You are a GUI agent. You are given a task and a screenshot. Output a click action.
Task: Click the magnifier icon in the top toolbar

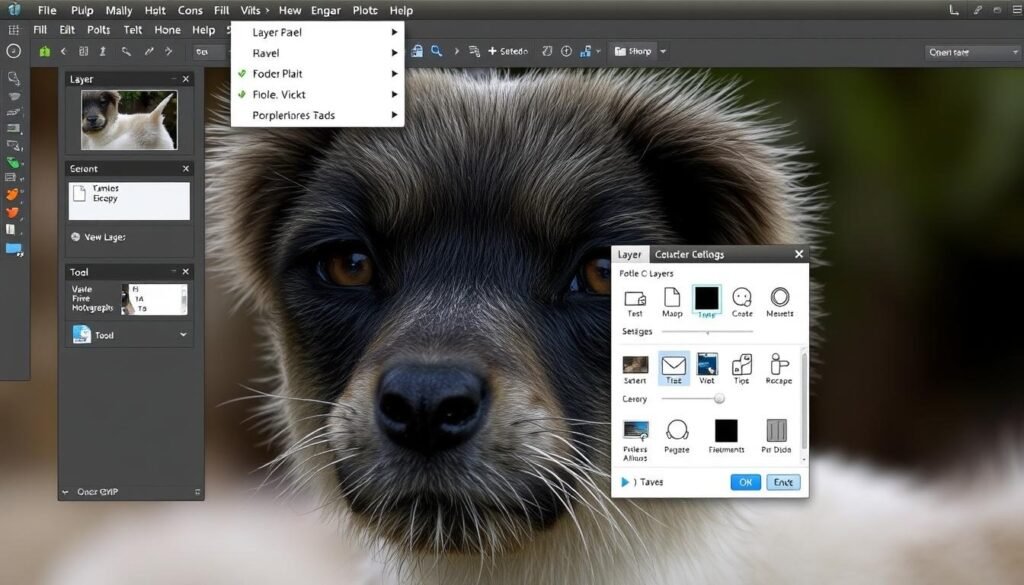[x=437, y=51]
